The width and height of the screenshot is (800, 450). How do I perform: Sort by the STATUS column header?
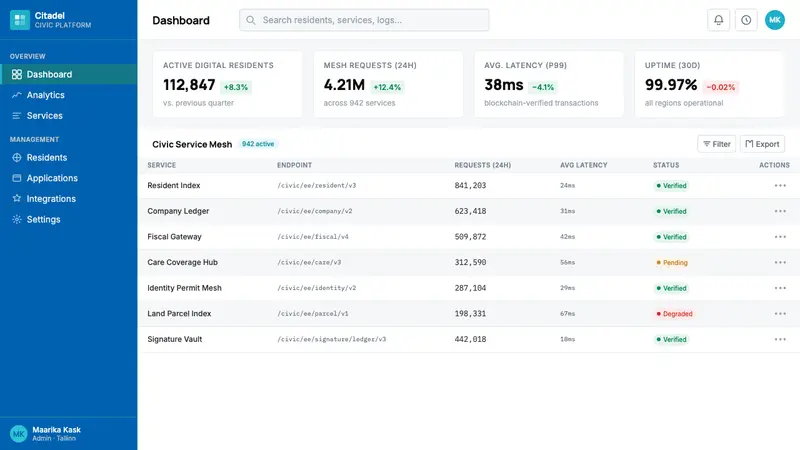tap(666, 165)
